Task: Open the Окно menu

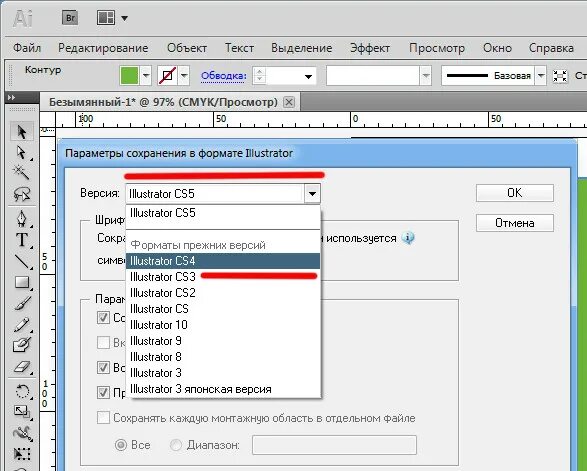Action: 497,48
